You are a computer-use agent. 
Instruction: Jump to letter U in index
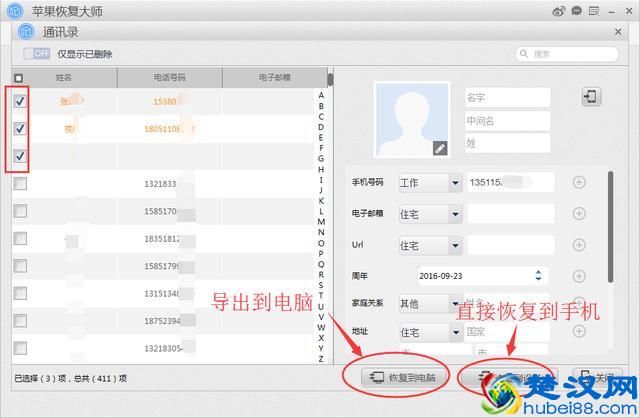[321, 306]
